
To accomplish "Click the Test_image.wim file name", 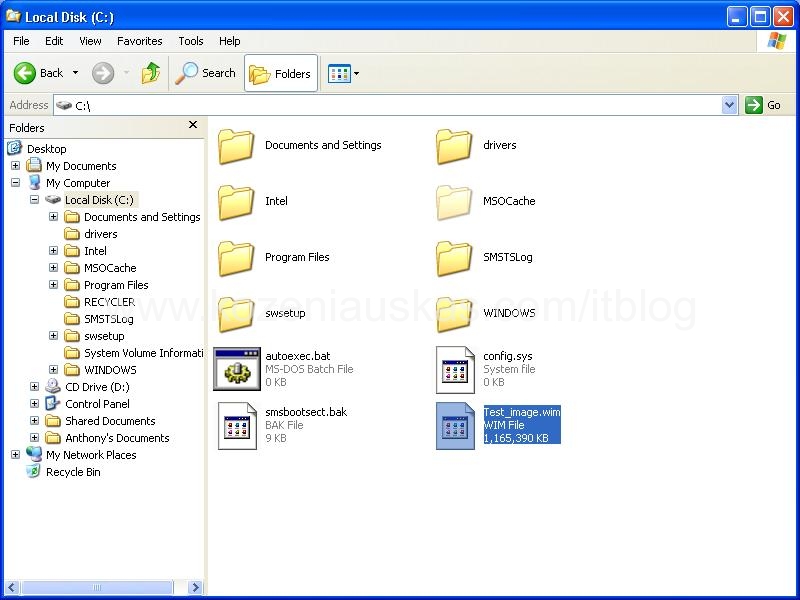I will coord(521,412).
